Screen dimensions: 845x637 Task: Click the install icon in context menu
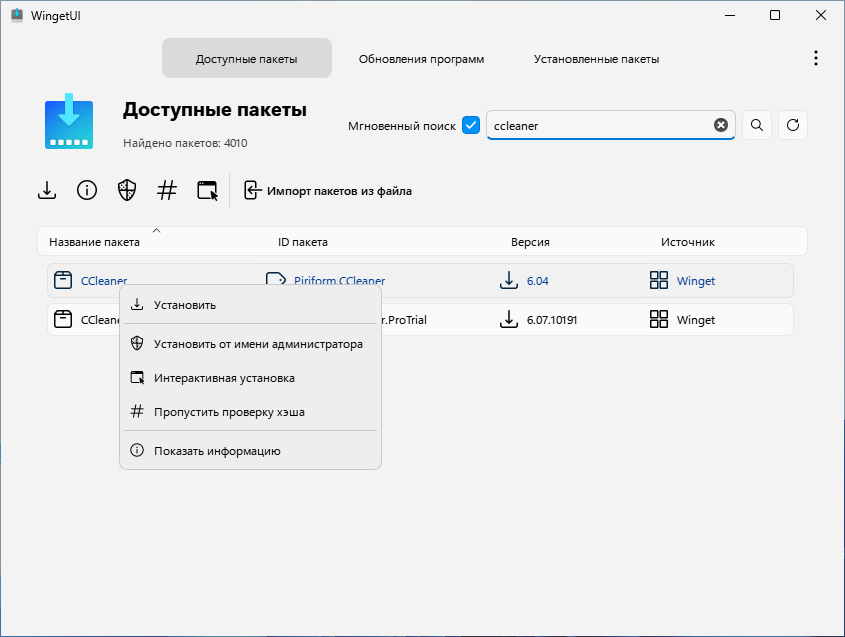(x=137, y=304)
